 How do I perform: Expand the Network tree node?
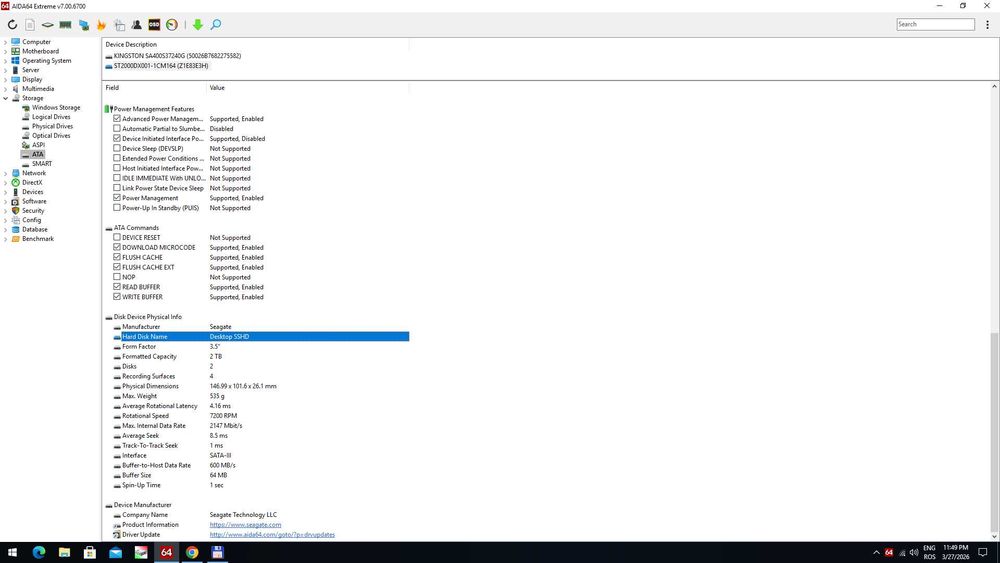click(6, 173)
